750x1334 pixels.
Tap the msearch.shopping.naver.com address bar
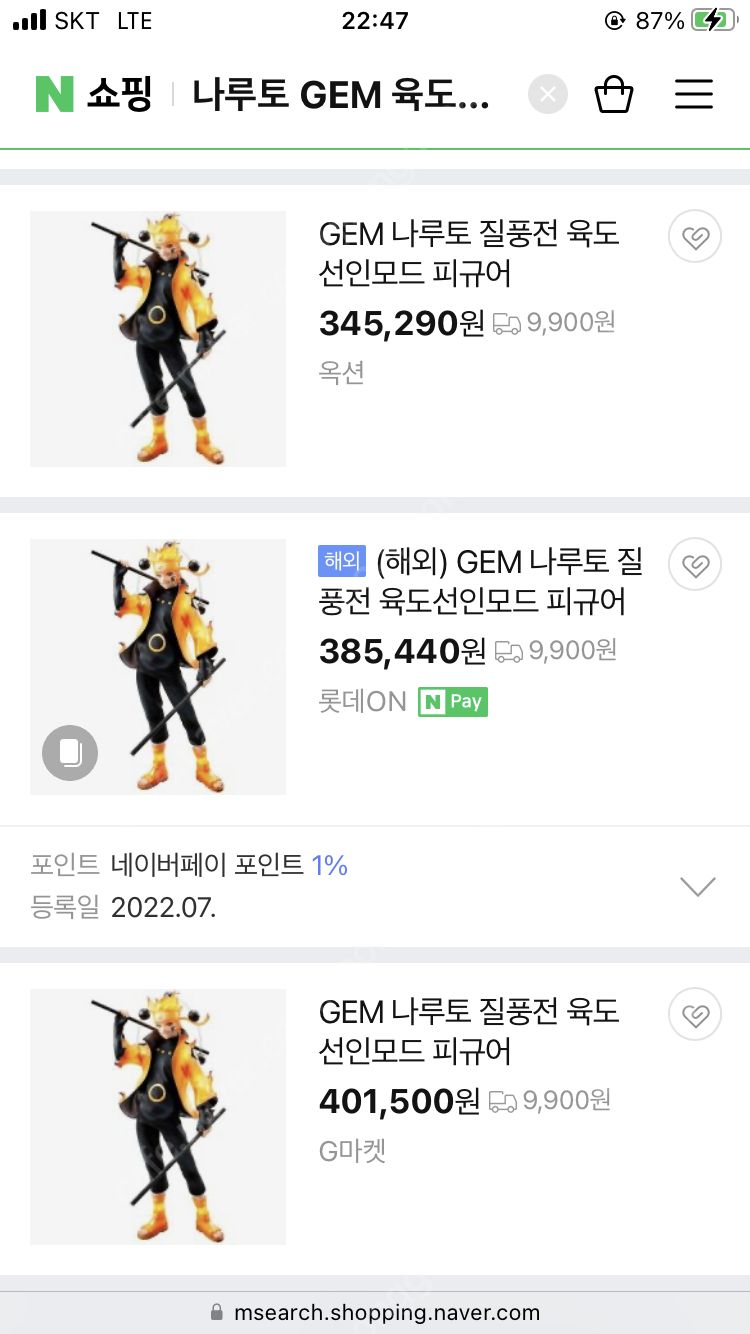click(x=375, y=1312)
